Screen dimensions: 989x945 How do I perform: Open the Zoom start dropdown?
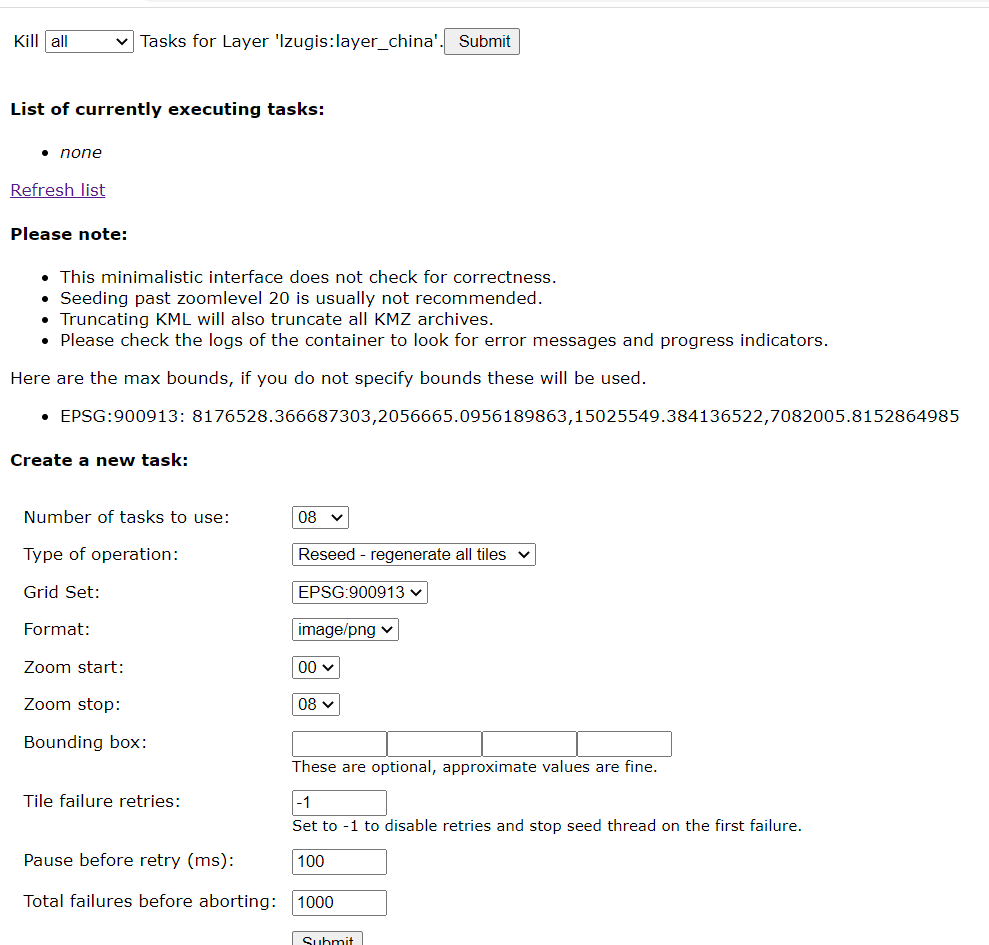pos(315,667)
